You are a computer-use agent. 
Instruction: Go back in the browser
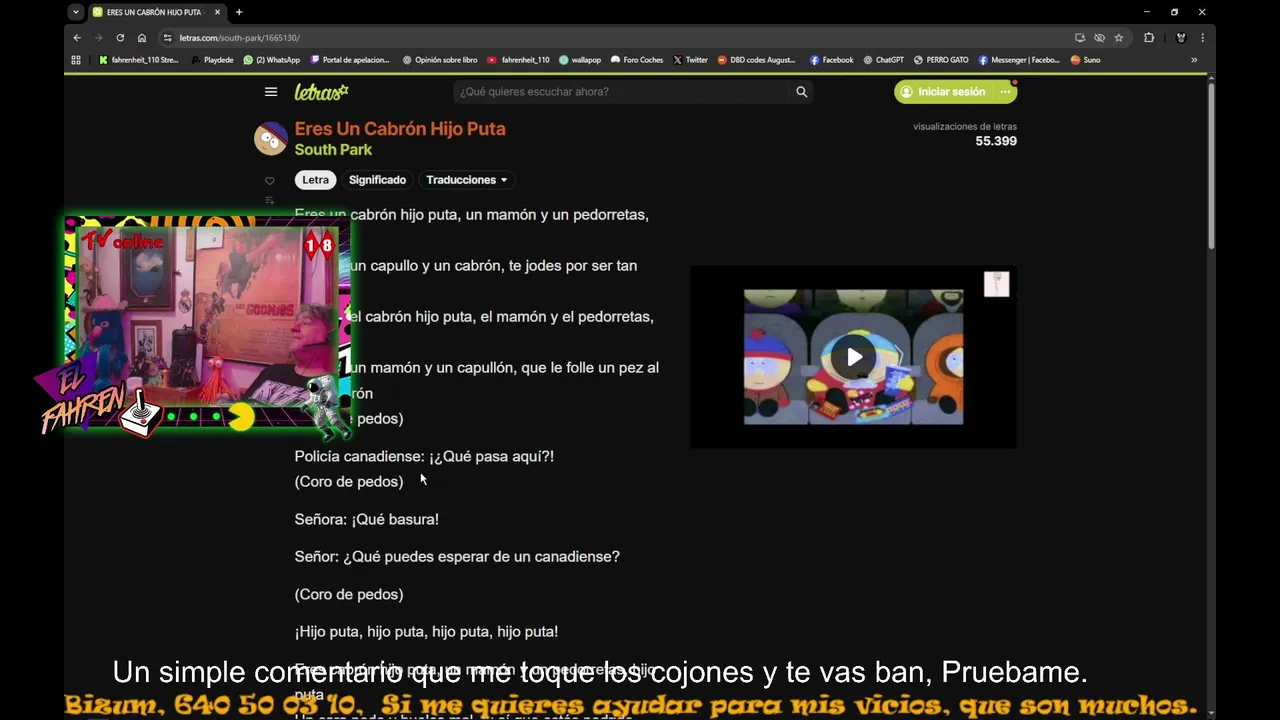pyautogui.click(x=77, y=38)
